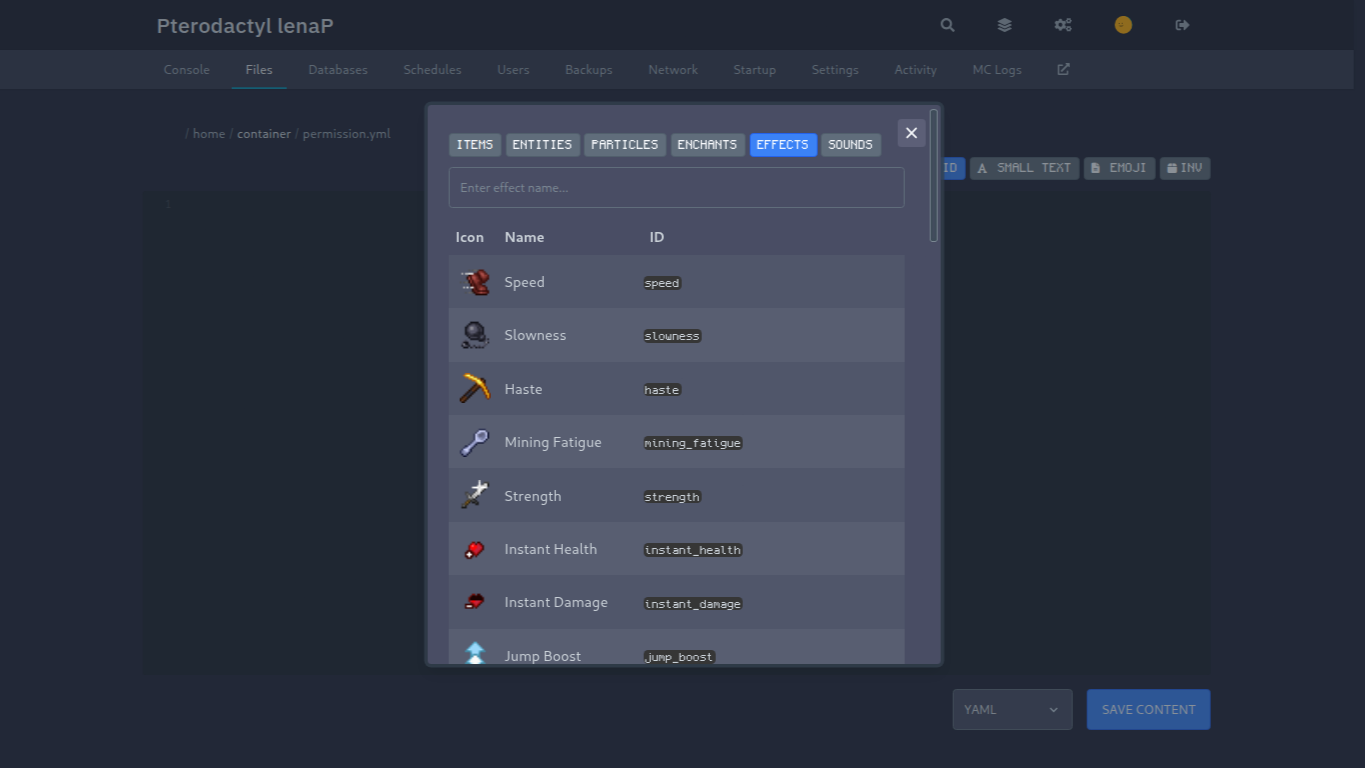
Task: Click the Small Text button
Action: coord(1024,168)
